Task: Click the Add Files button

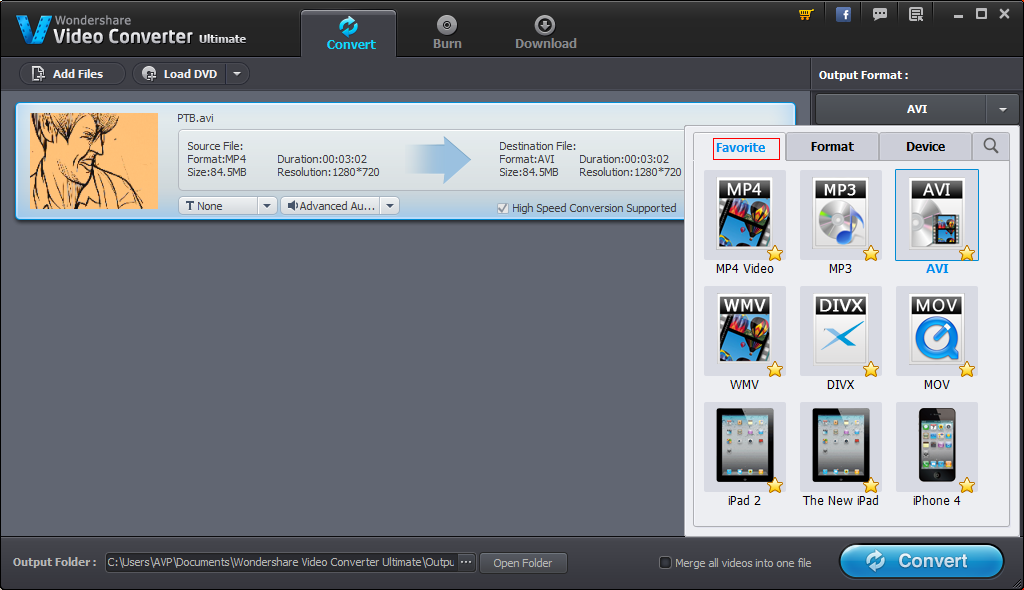Action: 72,74
